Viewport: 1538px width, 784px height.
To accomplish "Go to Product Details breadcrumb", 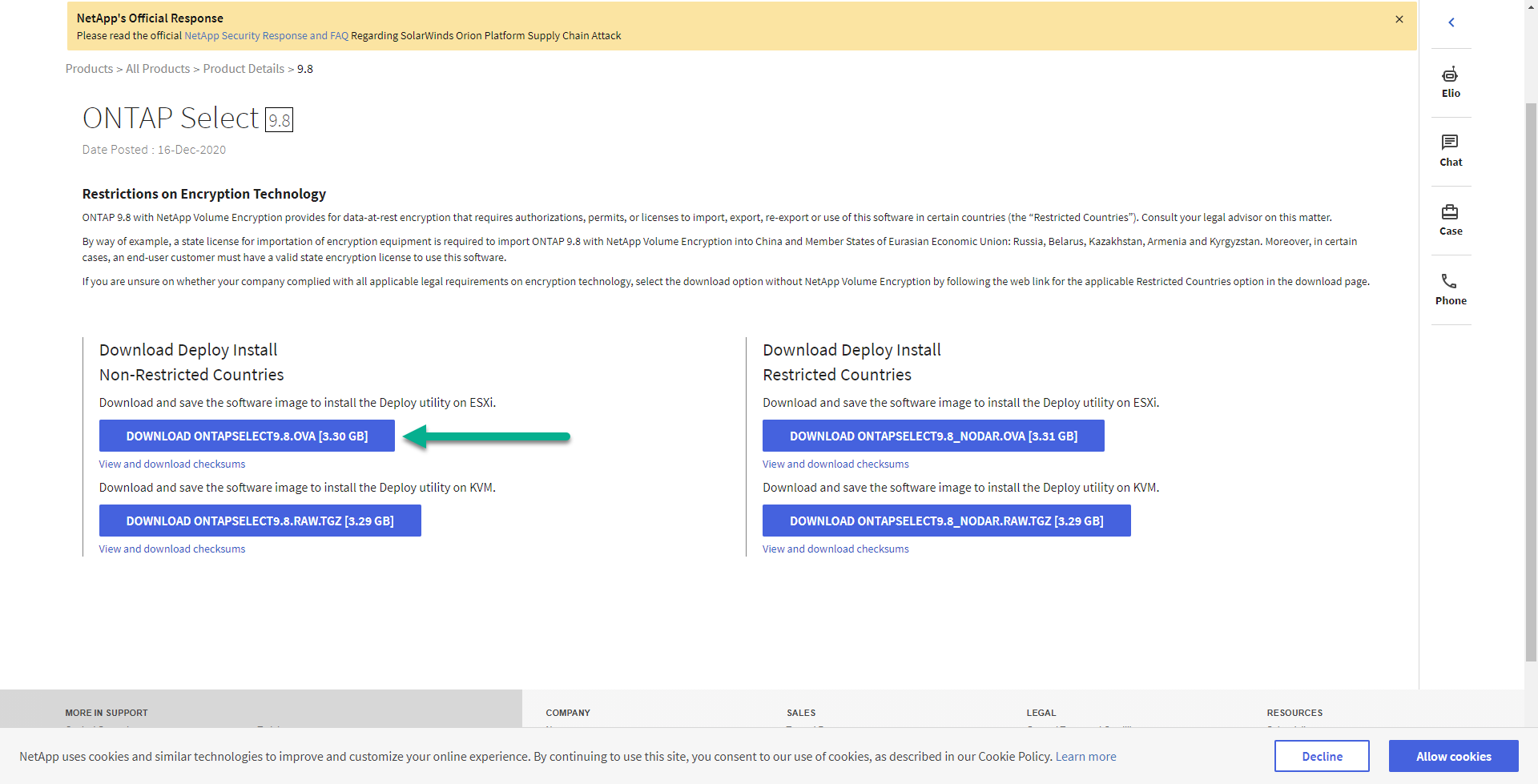I will tap(244, 69).
